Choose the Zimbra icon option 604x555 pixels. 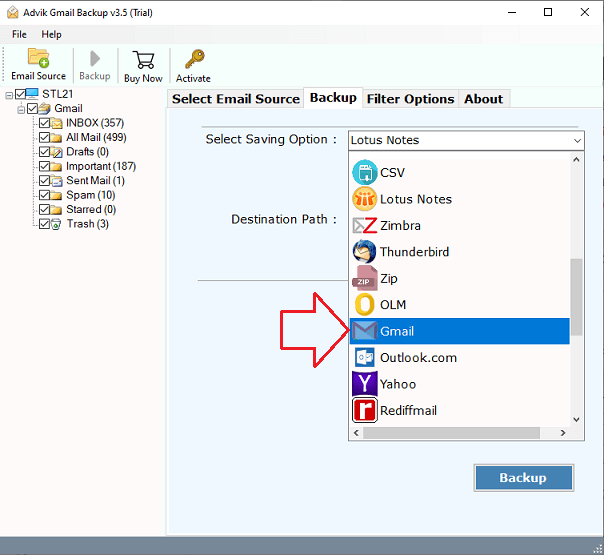[364, 225]
